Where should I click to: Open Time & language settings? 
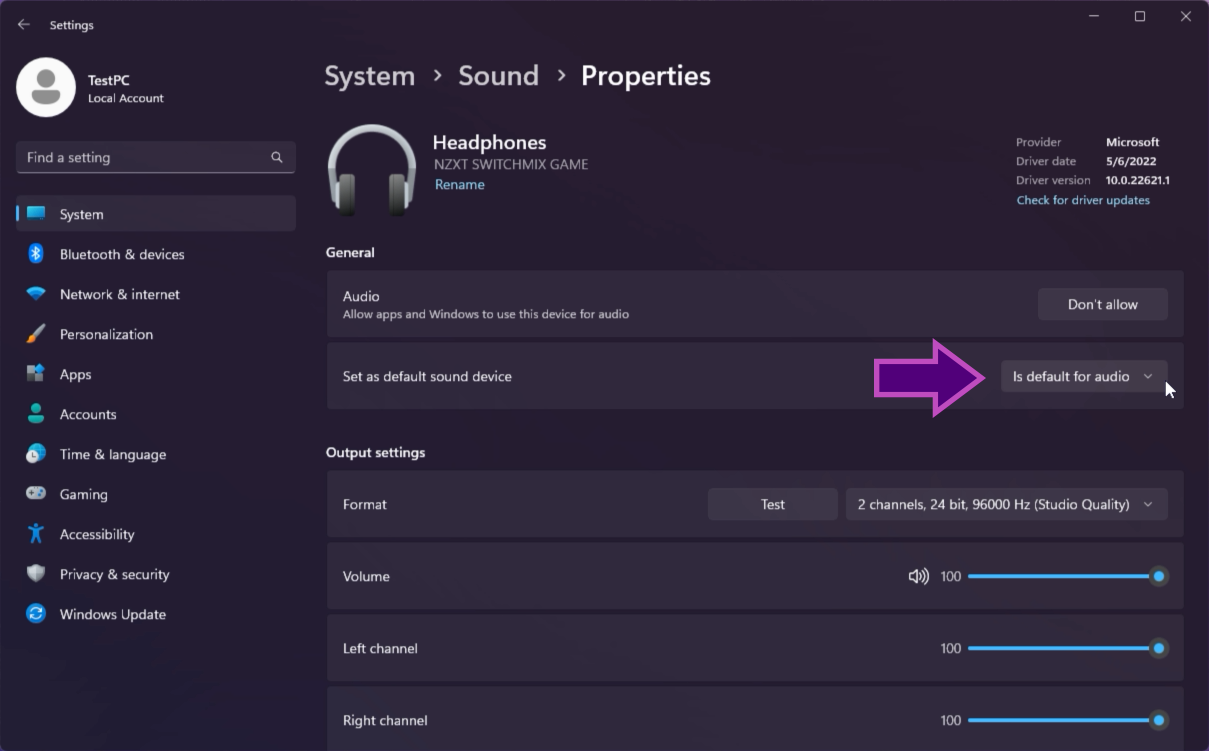point(156,454)
